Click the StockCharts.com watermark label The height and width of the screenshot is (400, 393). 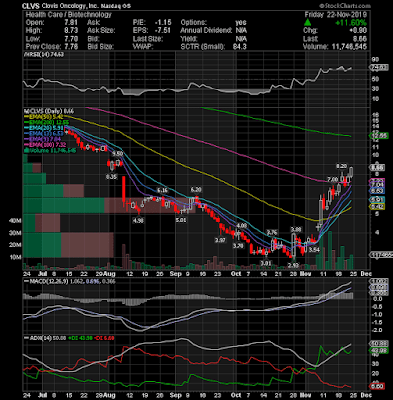345,6
